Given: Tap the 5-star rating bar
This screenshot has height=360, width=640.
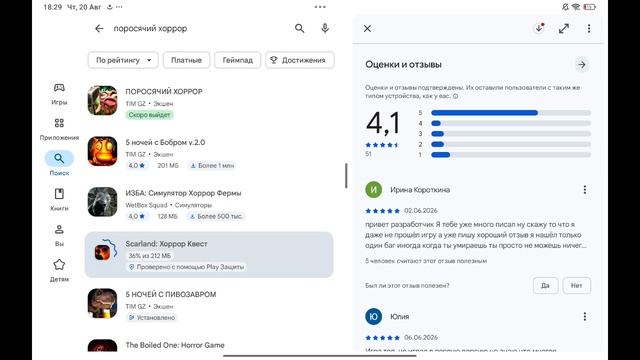Looking at the screenshot, I should 511,113.
